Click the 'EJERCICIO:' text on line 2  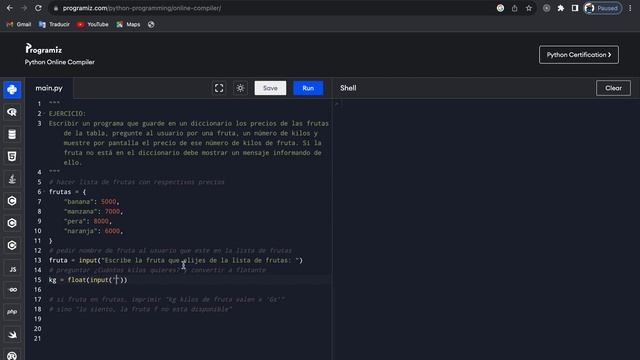67,113
